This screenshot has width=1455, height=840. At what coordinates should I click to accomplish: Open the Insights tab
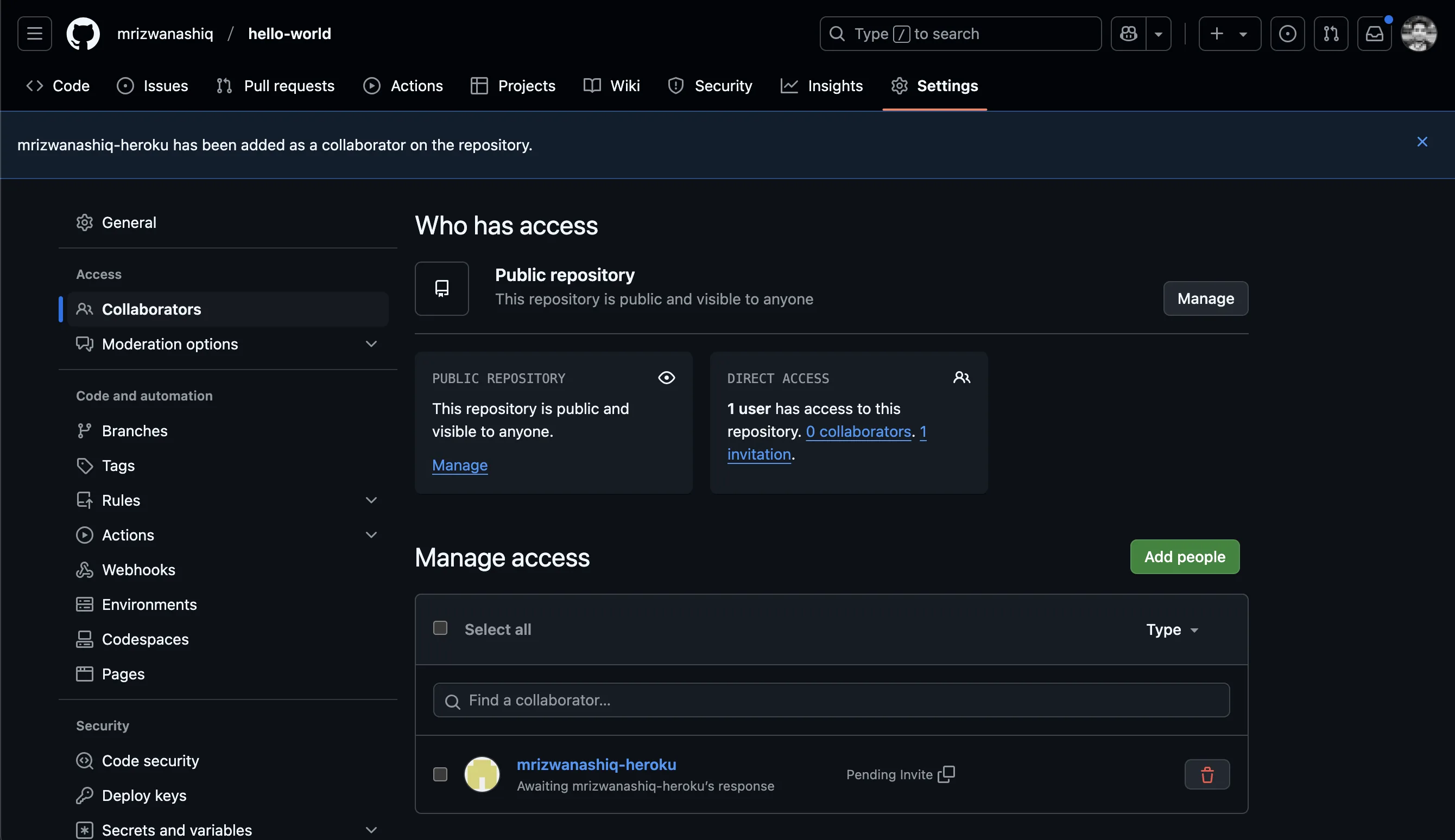tap(822, 86)
